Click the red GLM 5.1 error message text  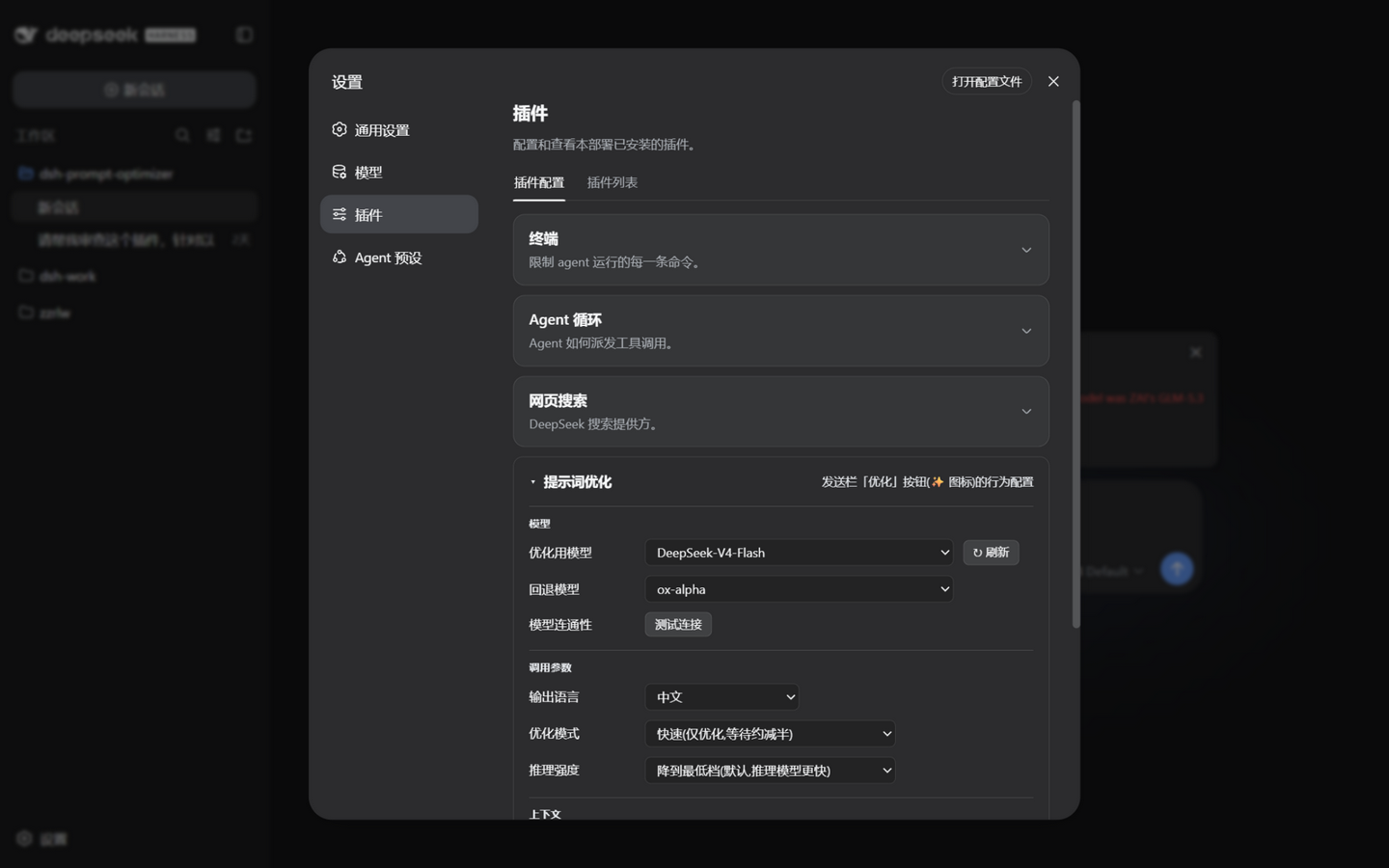point(1142,398)
